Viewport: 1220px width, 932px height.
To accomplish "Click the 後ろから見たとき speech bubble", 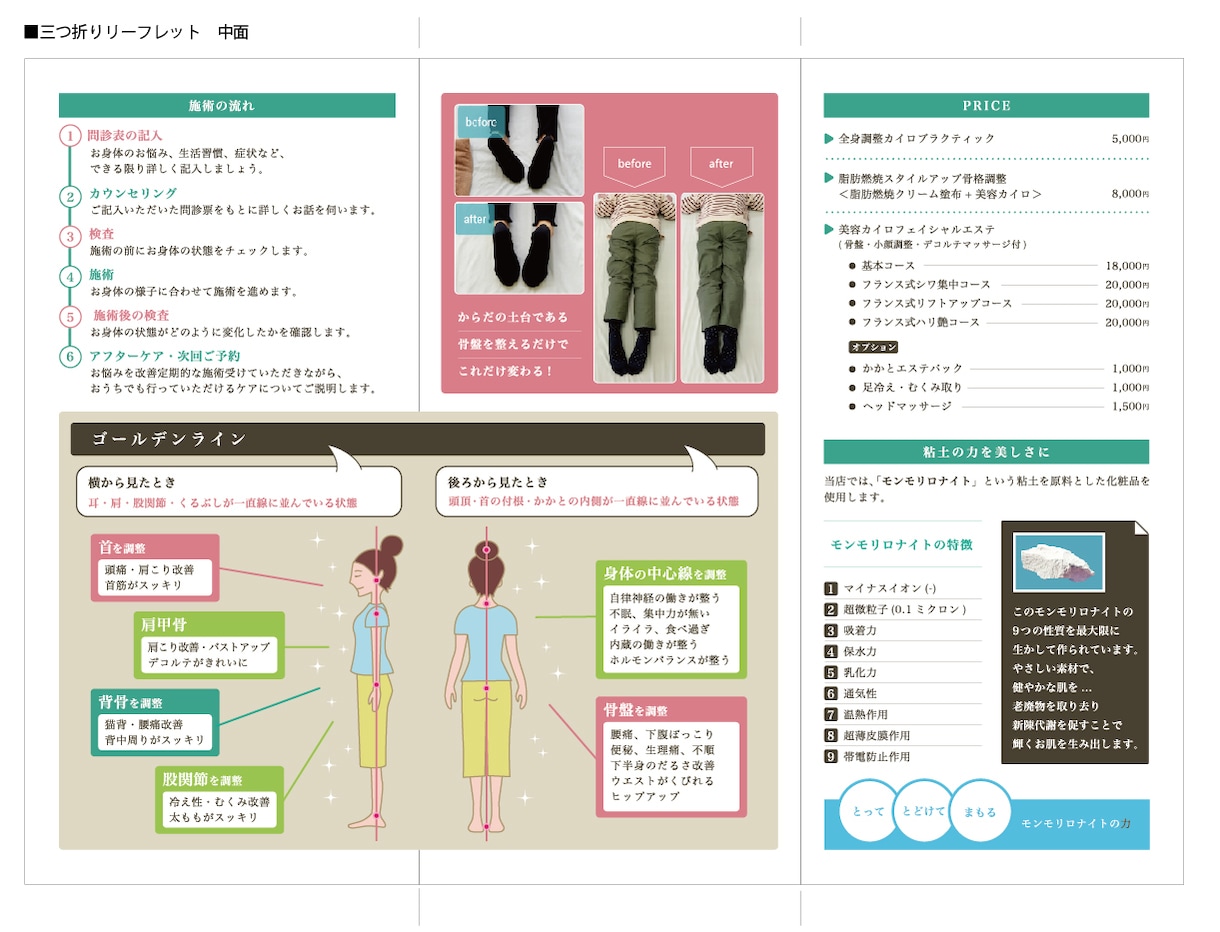I will point(596,491).
